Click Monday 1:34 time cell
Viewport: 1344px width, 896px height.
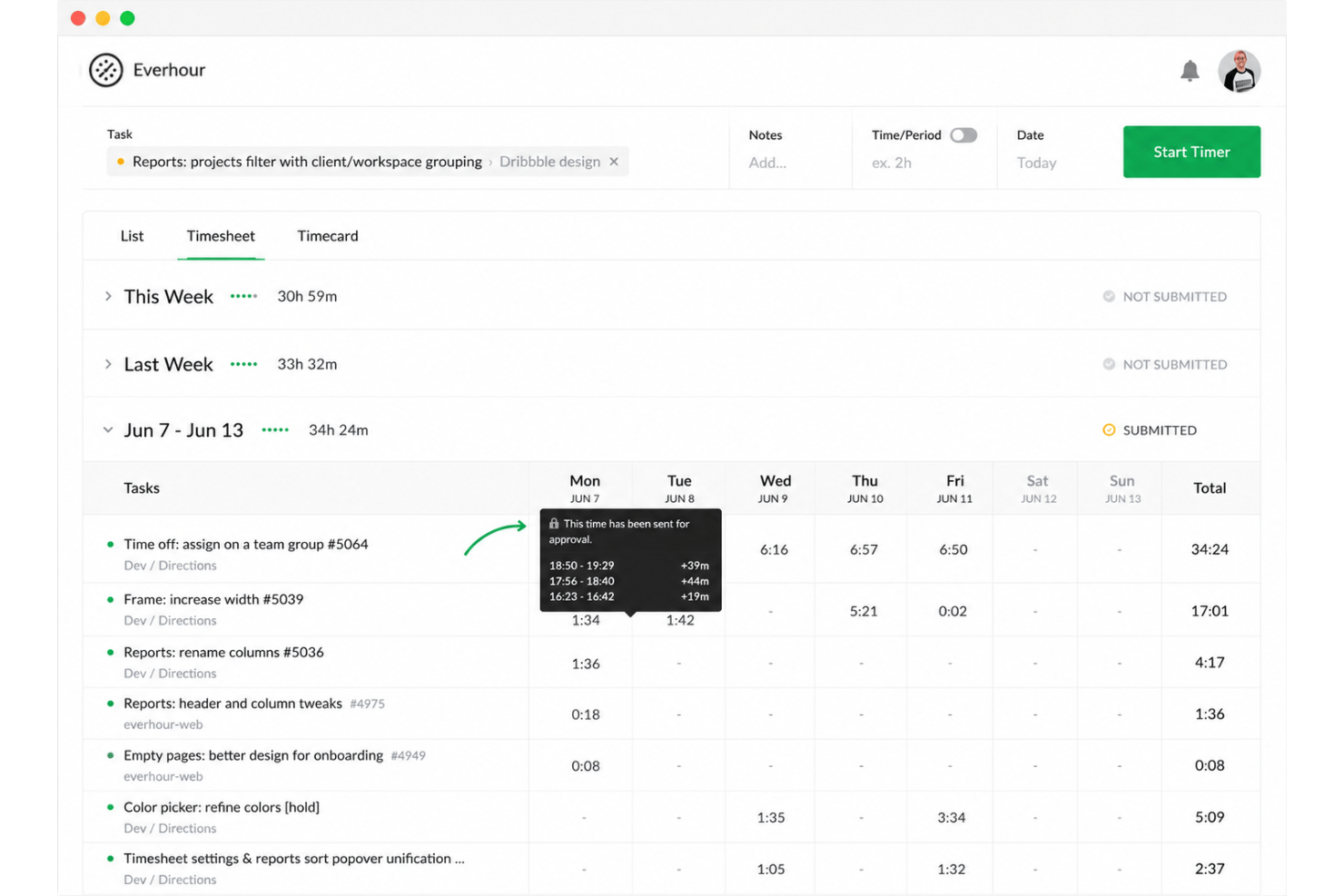pyautogui.click(x=586, y=621)
